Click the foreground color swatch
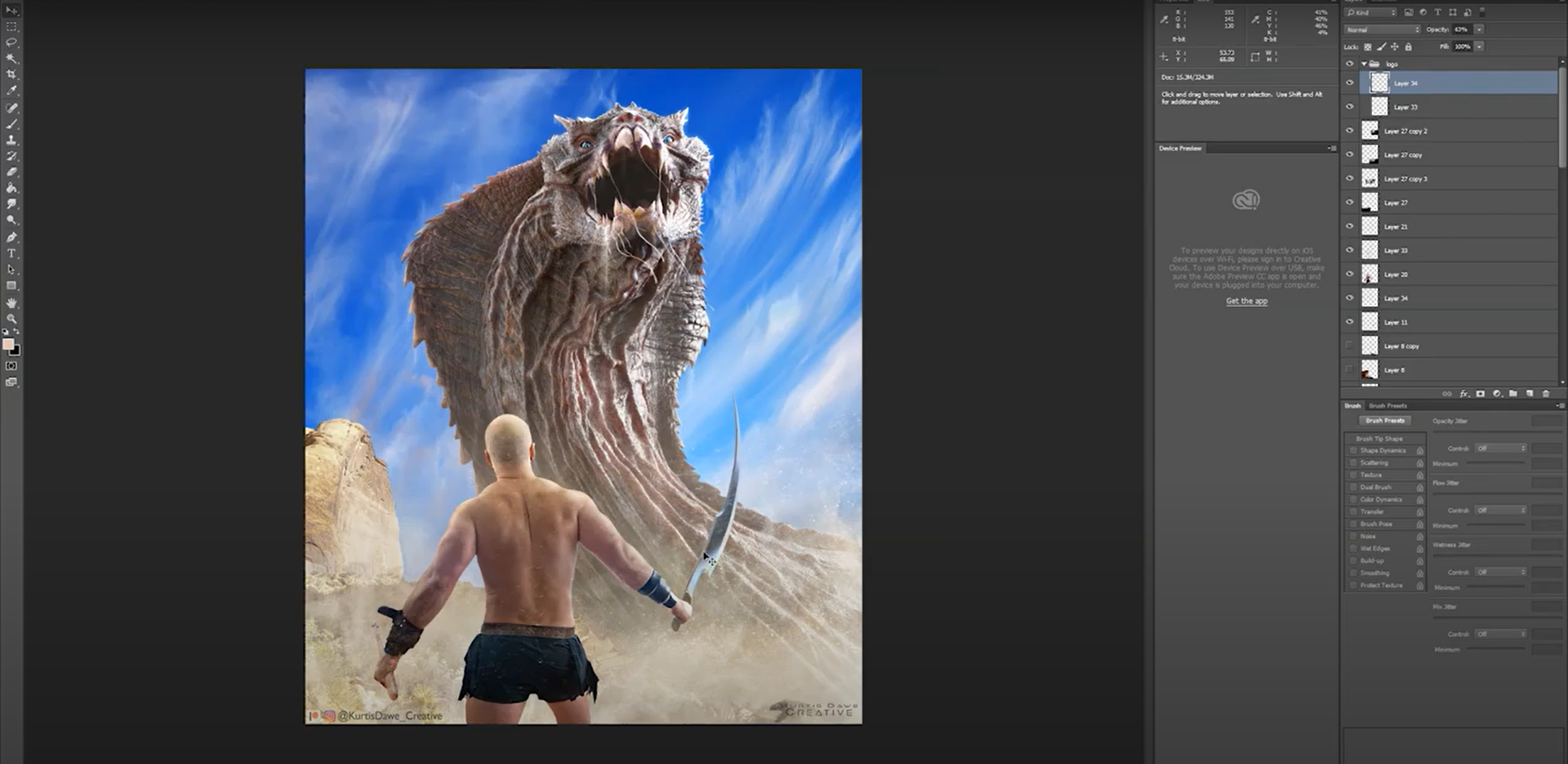This screenshot has height=764, width=1568. click(8, 344)
